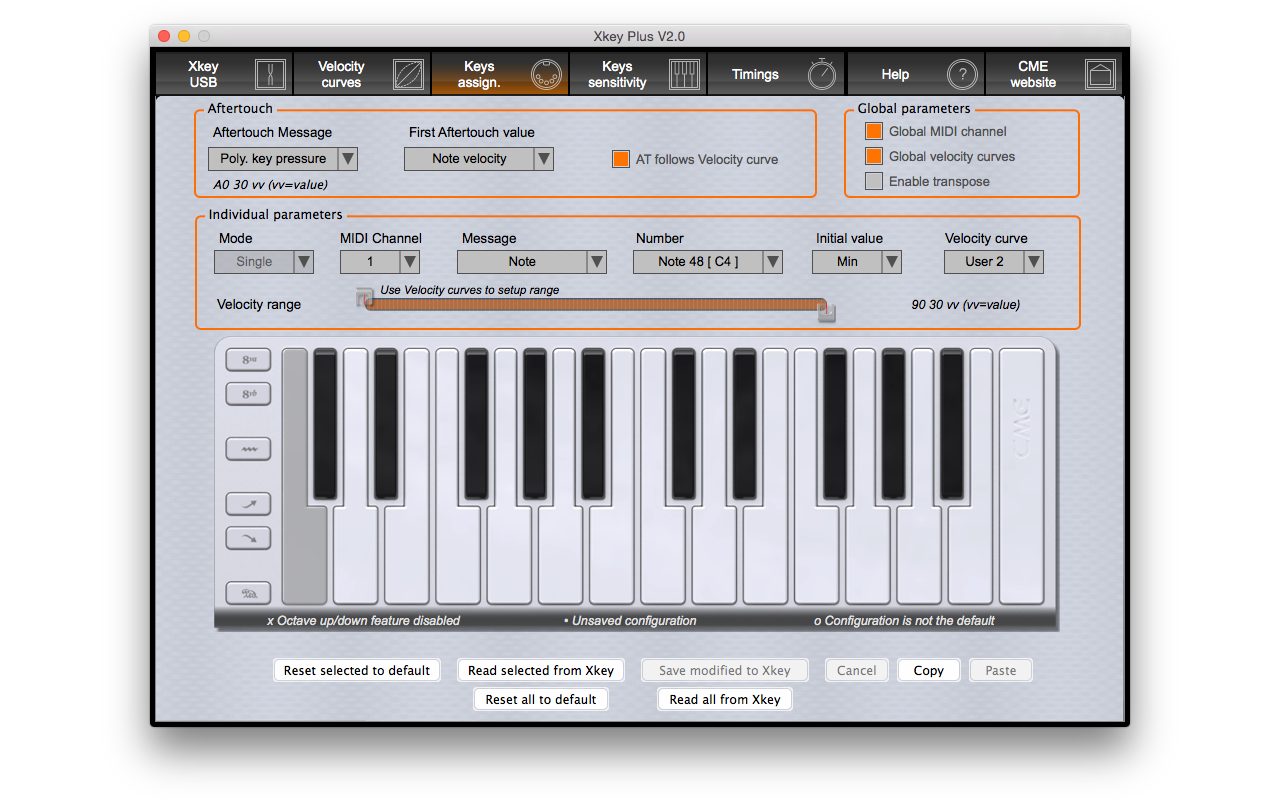Viewport: 1280px width, 800px height.
Task: Click the pitch bend up arrow button
Action: point(249,504)
